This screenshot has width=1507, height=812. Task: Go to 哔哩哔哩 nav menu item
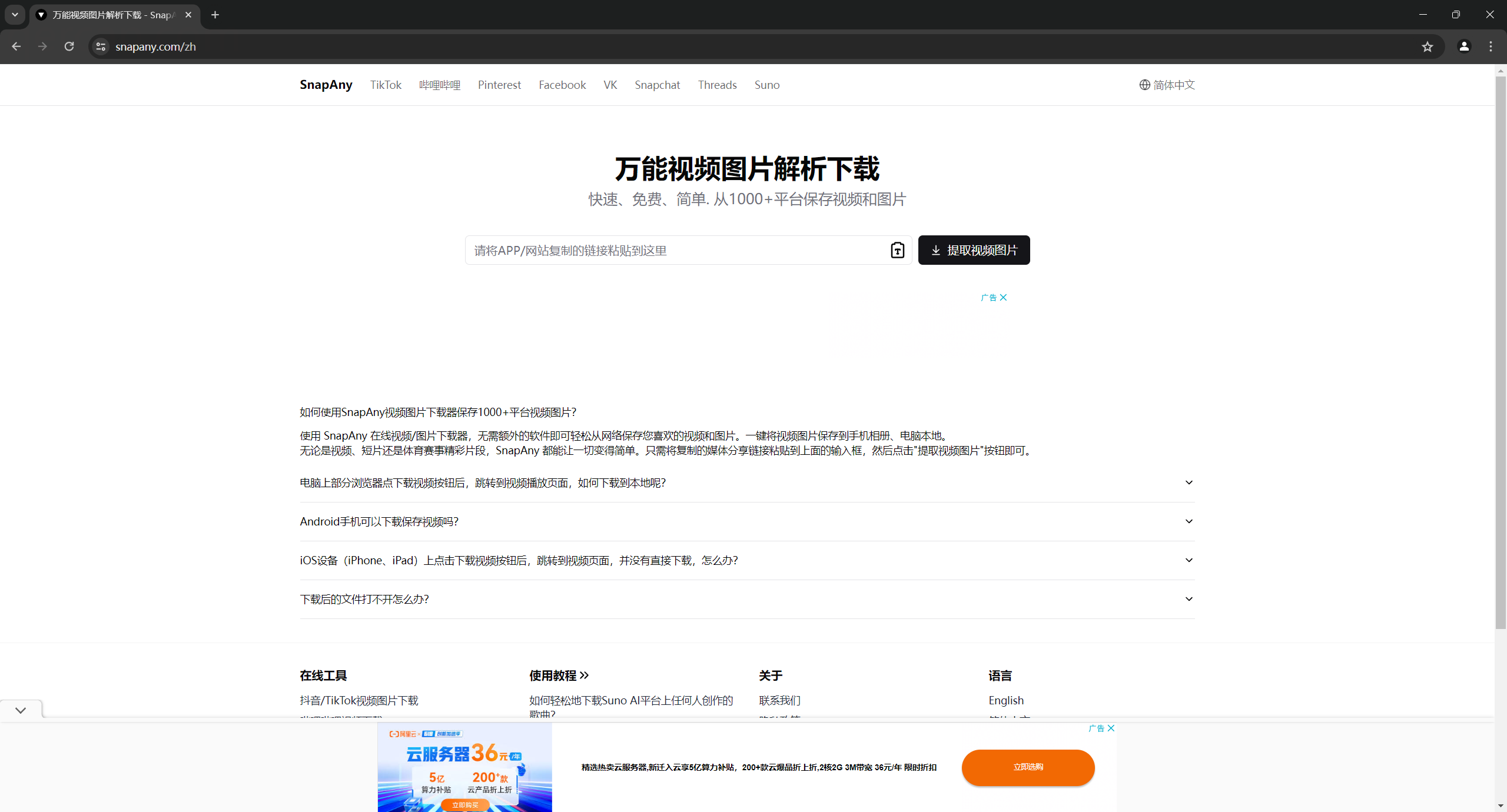(439, 85)
